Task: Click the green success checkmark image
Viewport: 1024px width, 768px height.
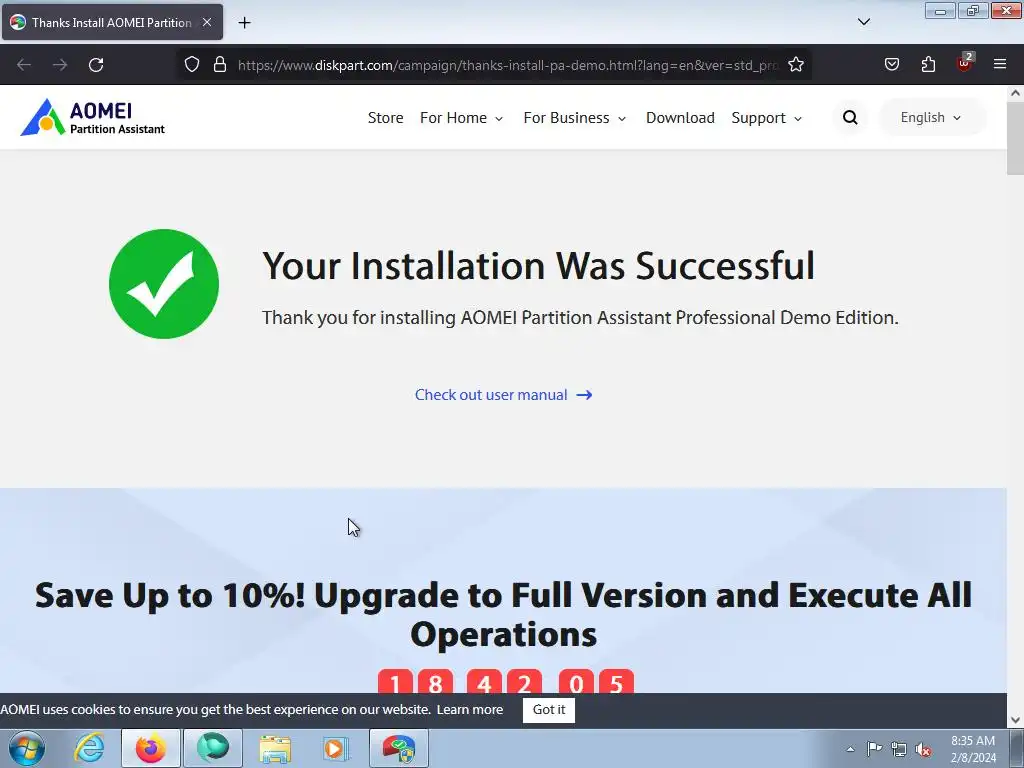Action: (164, 284)
